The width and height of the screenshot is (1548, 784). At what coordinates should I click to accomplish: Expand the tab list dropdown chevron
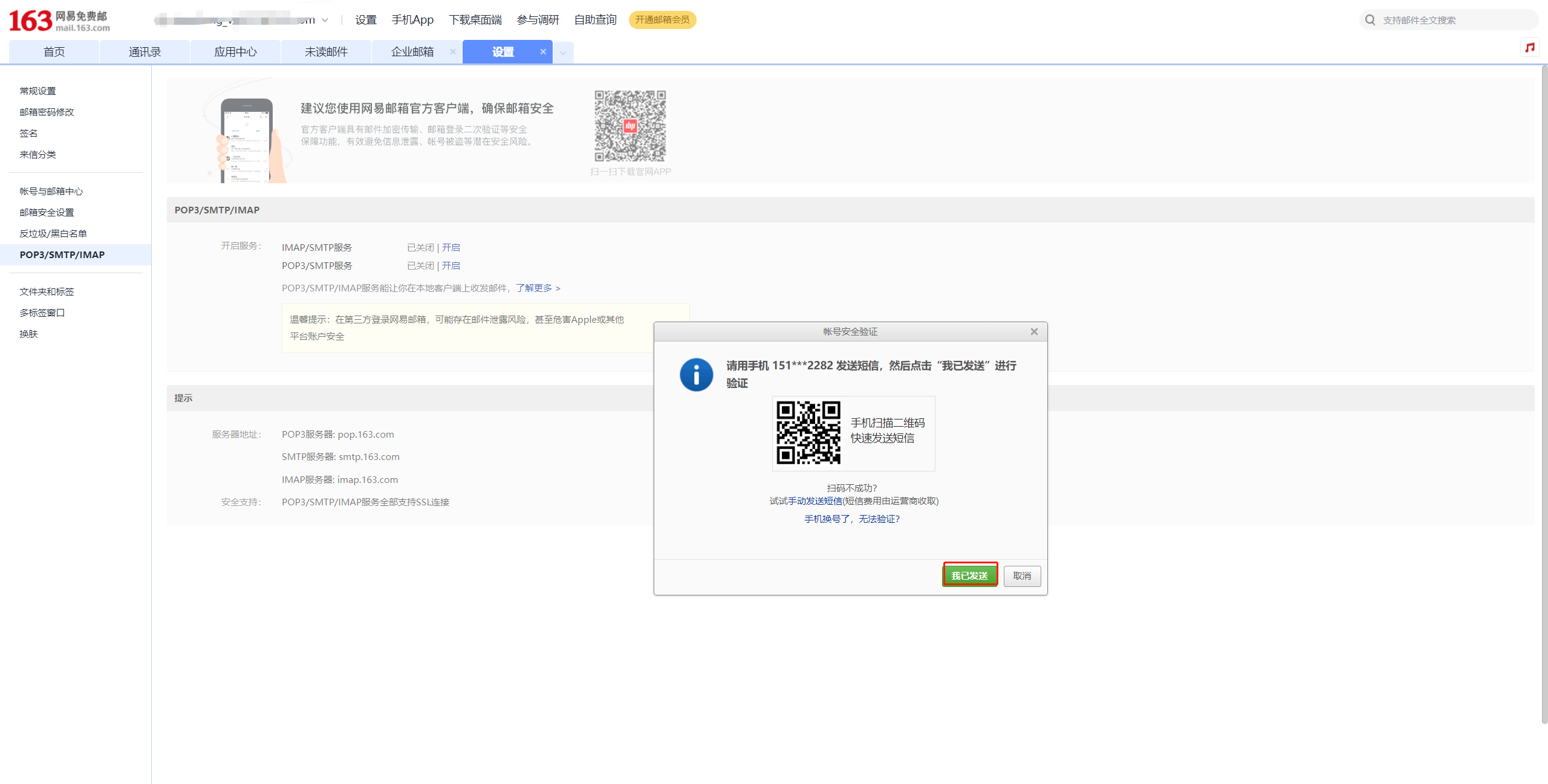[x=563, y=53]
